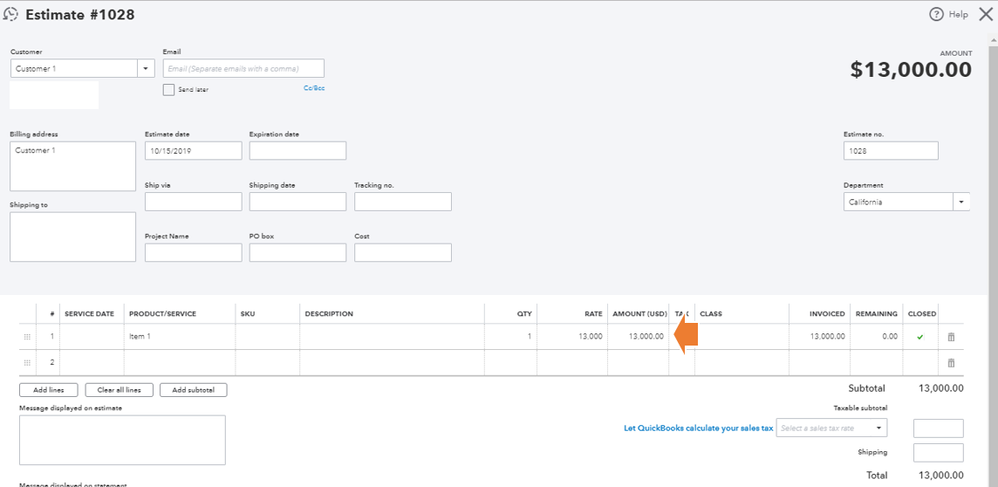This screenshot has height=487, width=998.
Task: Expand the Department dropdown arrow
Action: (x=961, y=202)
